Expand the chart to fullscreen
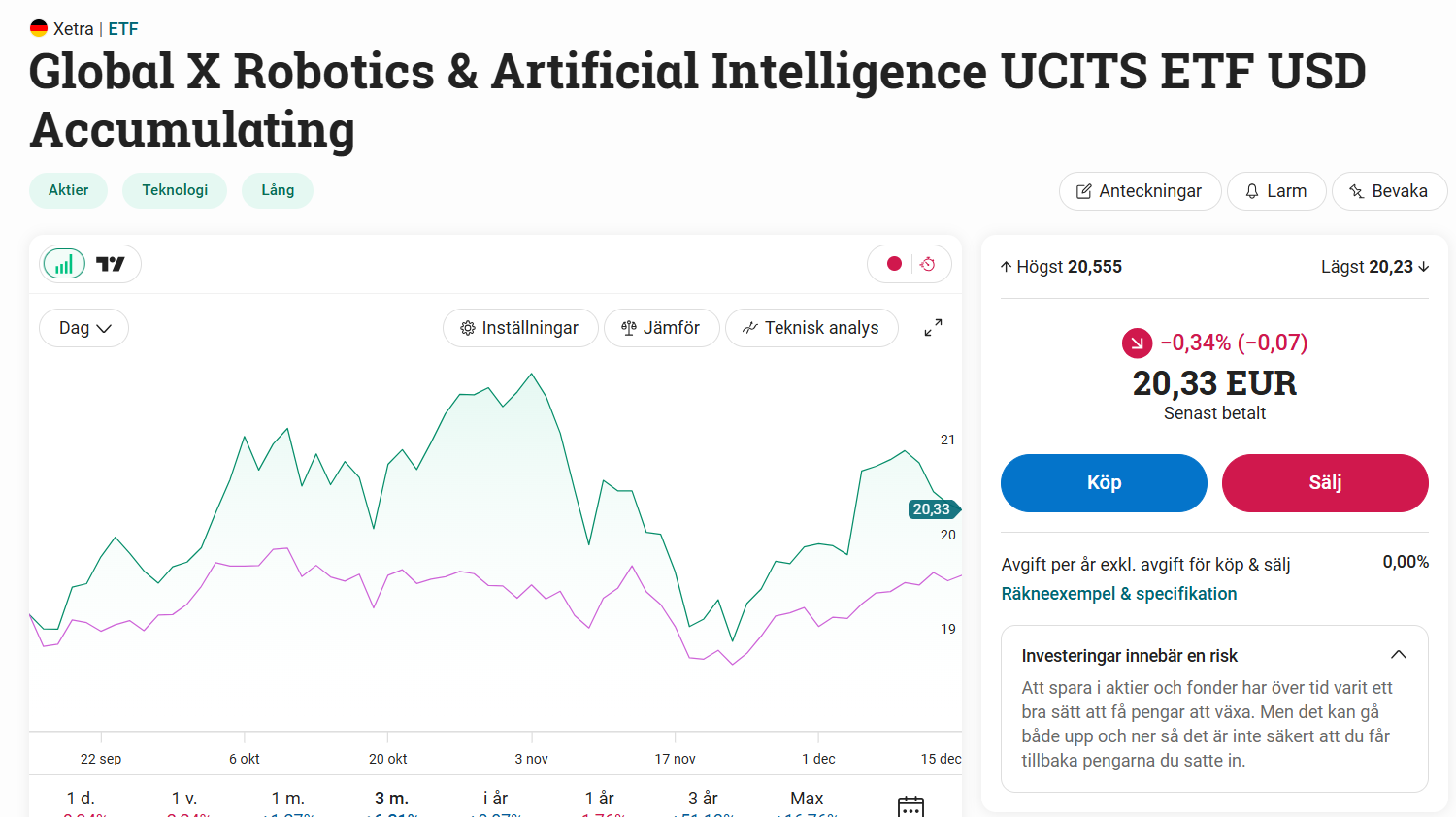Screen dimensions: 1456x817 (933, 328)
